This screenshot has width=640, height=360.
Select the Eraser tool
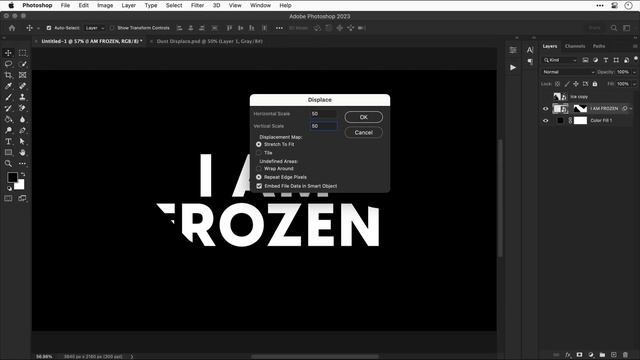click(x=22, y=108)
